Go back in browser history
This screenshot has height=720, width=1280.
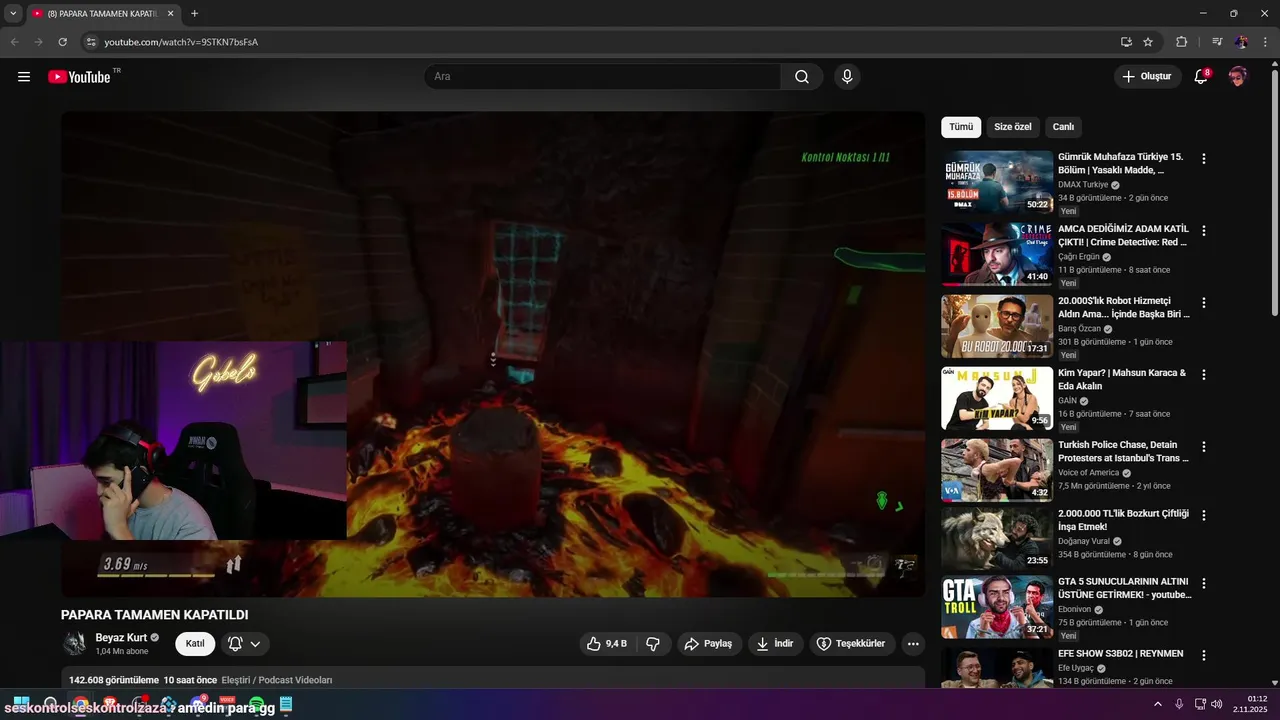pyautogui.click(x=14, y=42)
